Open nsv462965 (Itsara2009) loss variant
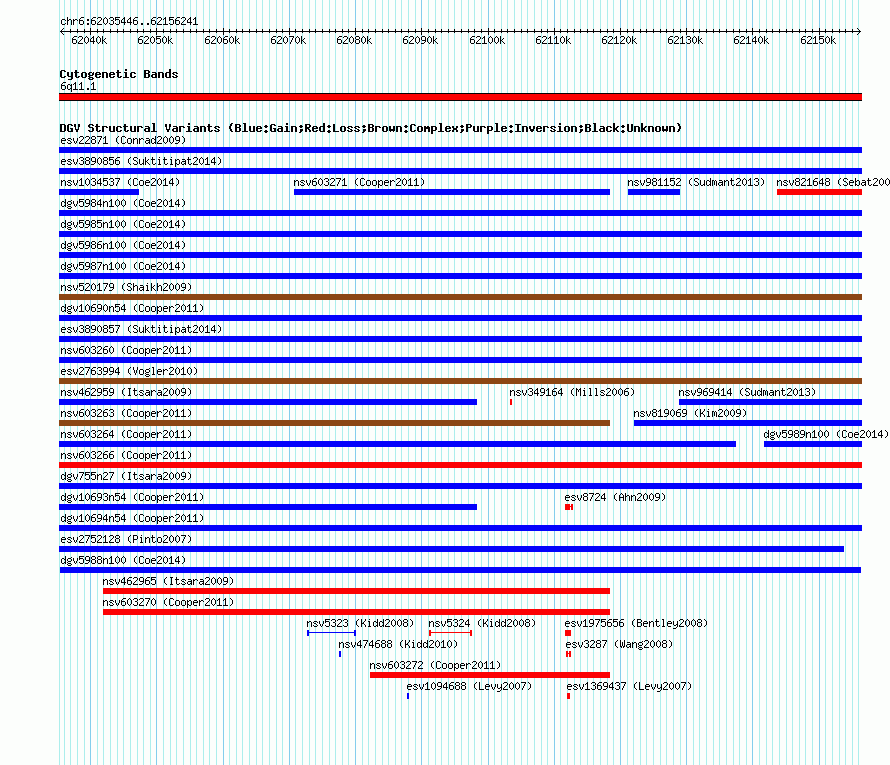This screenshot has width=890, height=765. click(168, 581)
